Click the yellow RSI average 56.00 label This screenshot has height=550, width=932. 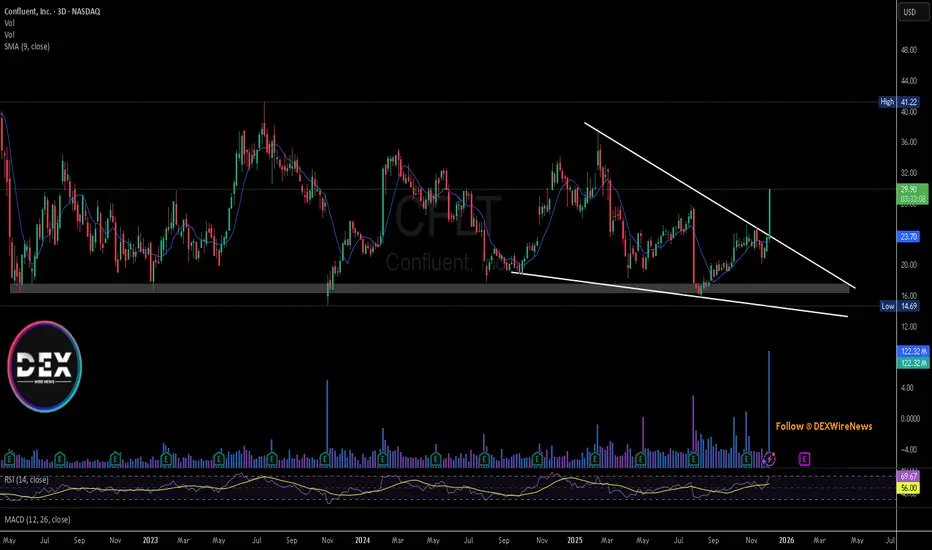point(908,488)
